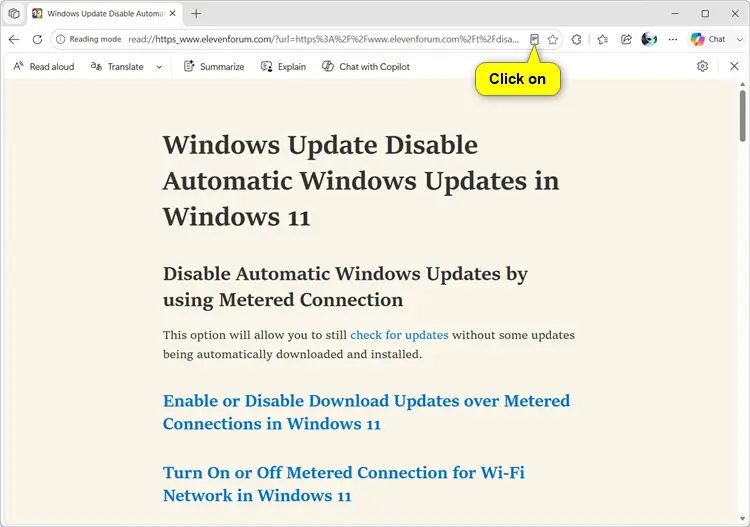Start Read aloud
The height and width of the screenshot is (527, 750).
[x=44, y=66]
